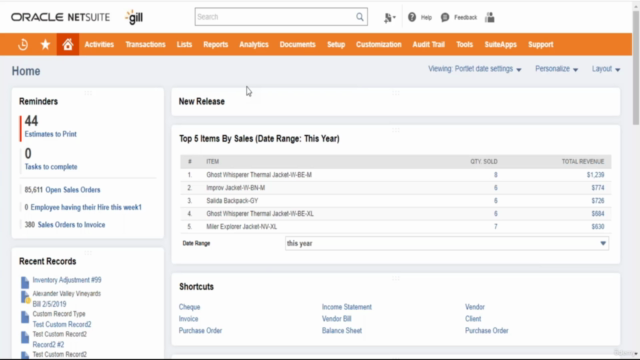Screen dimensions: 640x360
Task: Click the vertical page scrollbar
Action: (x=636, y=67)
